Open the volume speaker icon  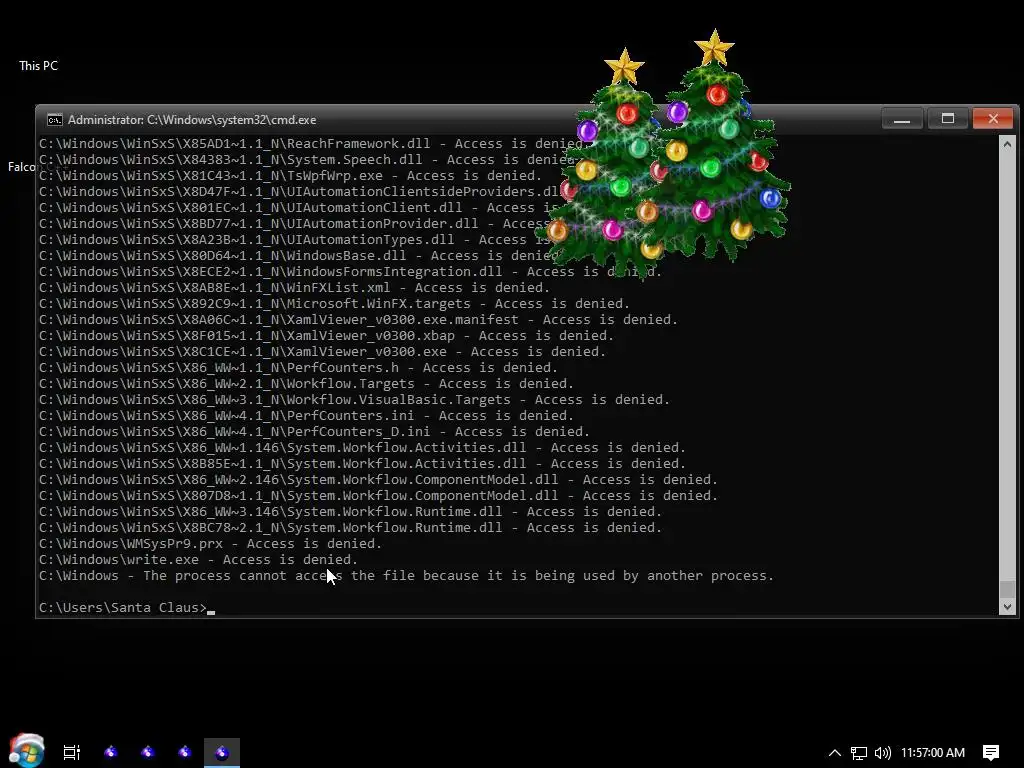(x=882, y=753)
